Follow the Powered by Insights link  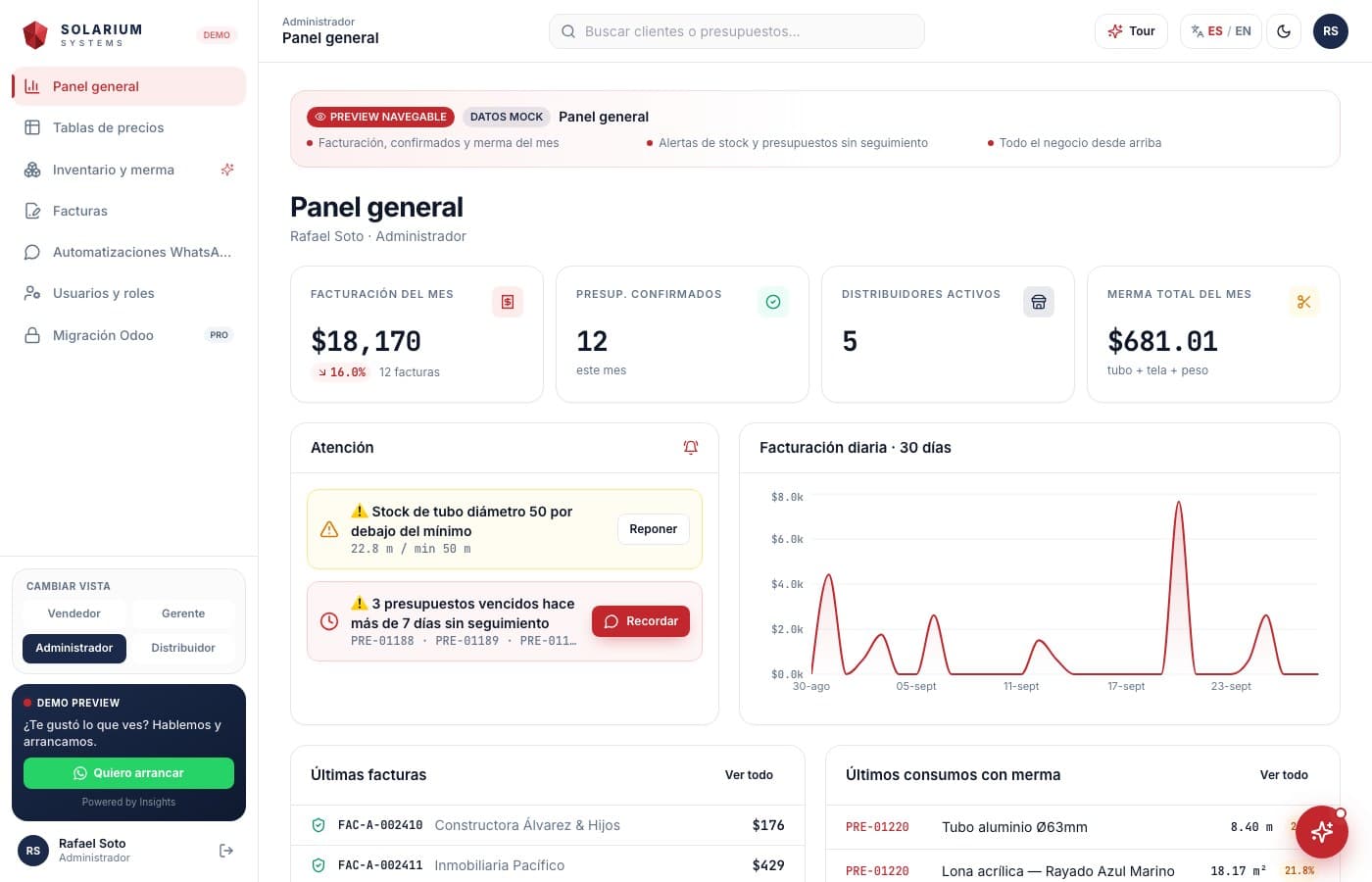click(x=128, y=802)
